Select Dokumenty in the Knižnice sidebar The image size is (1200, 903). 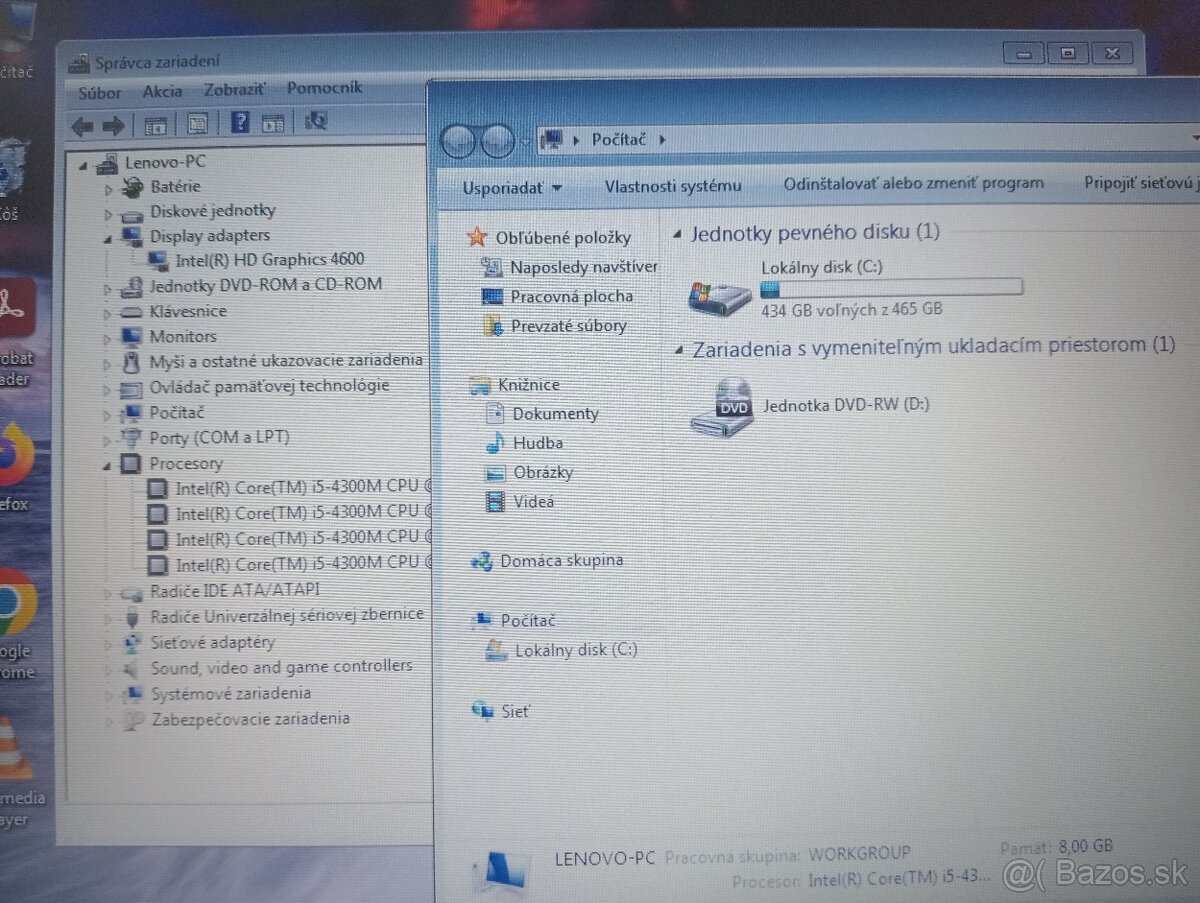pos(554,413)
